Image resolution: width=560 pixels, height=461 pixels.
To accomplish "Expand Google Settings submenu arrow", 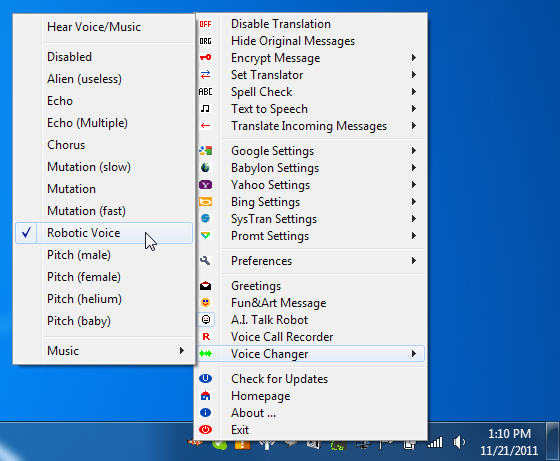I will coord(414,151).
